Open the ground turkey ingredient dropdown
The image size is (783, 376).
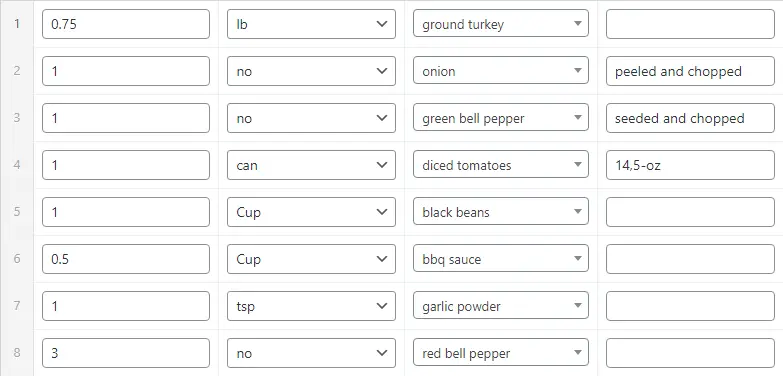click(500, 24)
